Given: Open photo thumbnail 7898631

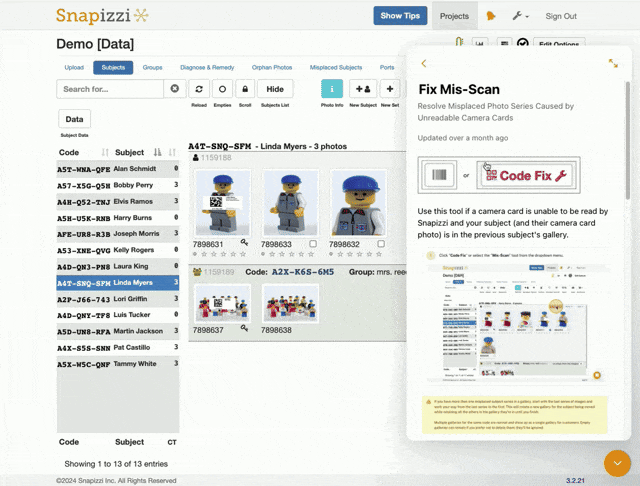Looking at the screenshot, I should [x=222, y=203].
